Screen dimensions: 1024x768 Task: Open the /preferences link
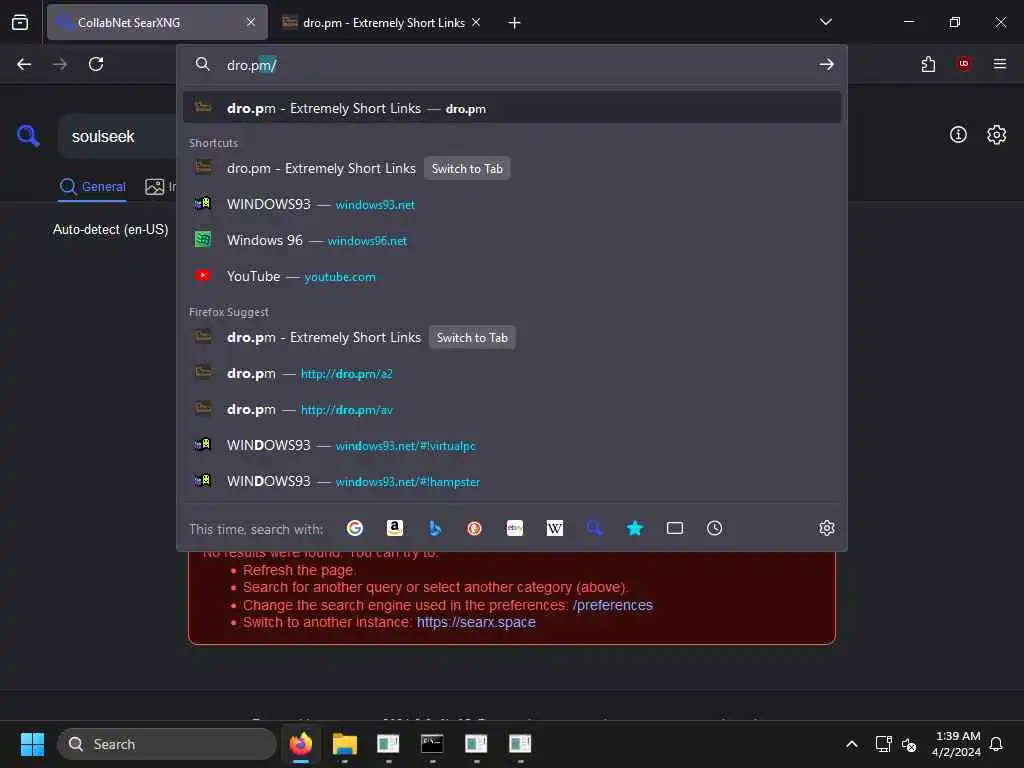tap(613, 605)
